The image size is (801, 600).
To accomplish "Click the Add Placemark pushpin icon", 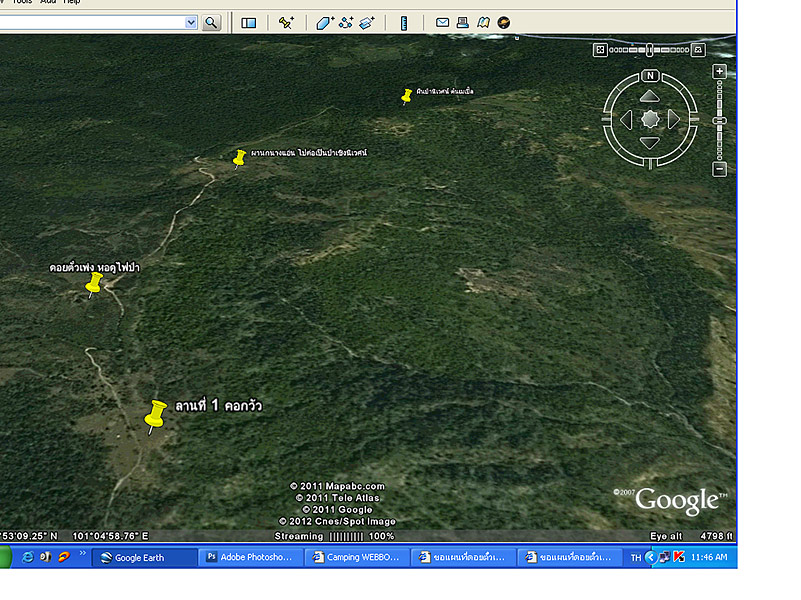I will coord(287,22).
